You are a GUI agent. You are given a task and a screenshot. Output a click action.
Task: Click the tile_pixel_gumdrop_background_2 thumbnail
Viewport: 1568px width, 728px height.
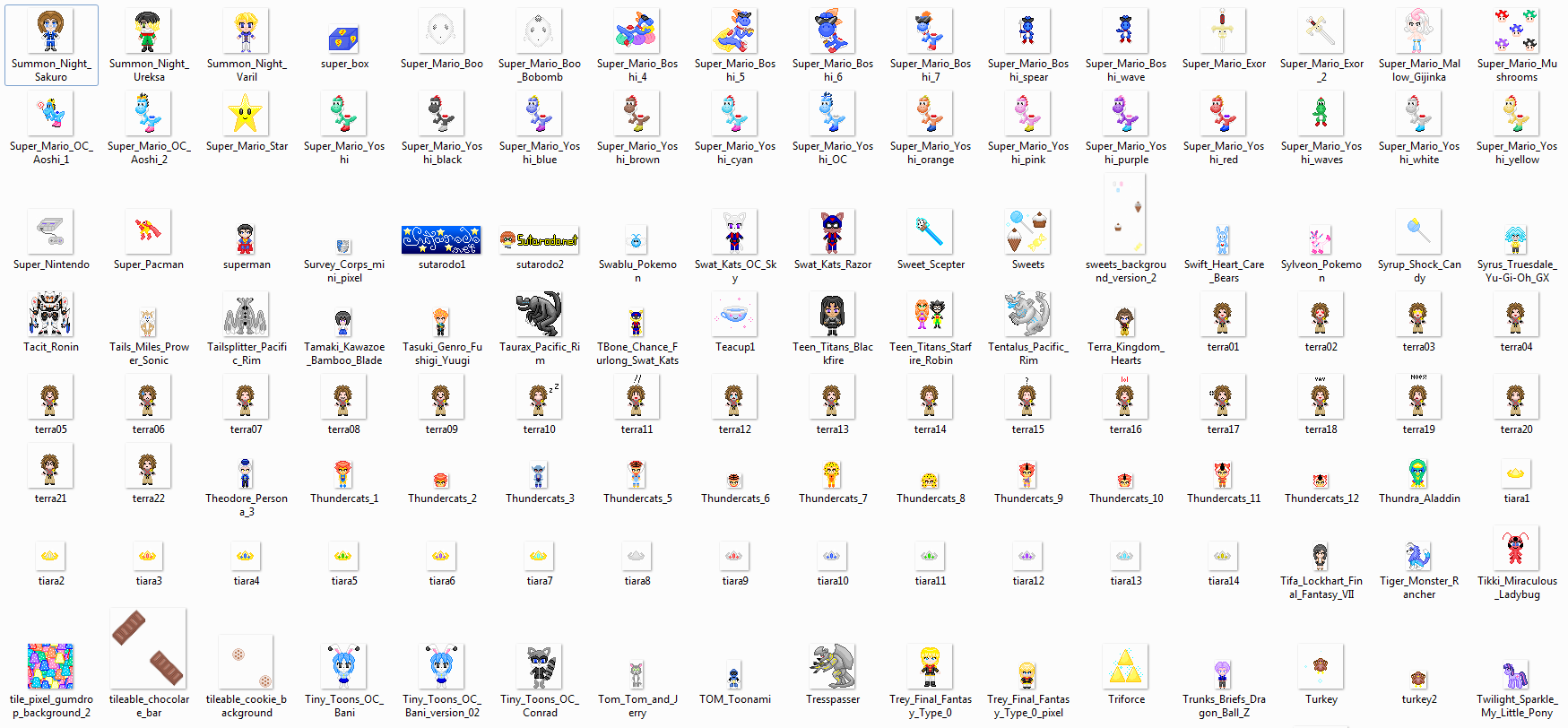coord(51,666)
